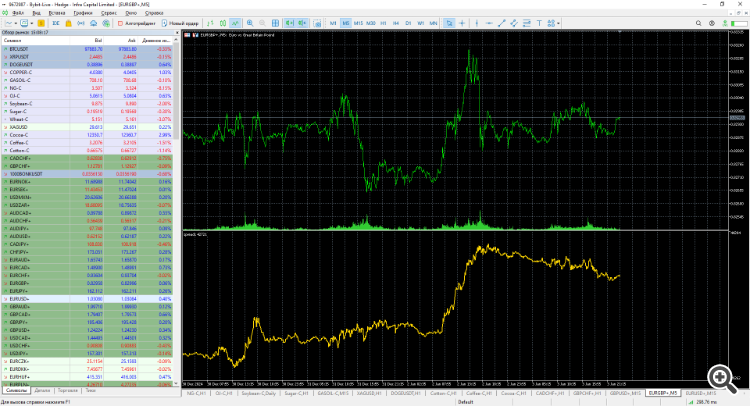
Task: Select the M30 timeframe
Action: tap(371, 23)
